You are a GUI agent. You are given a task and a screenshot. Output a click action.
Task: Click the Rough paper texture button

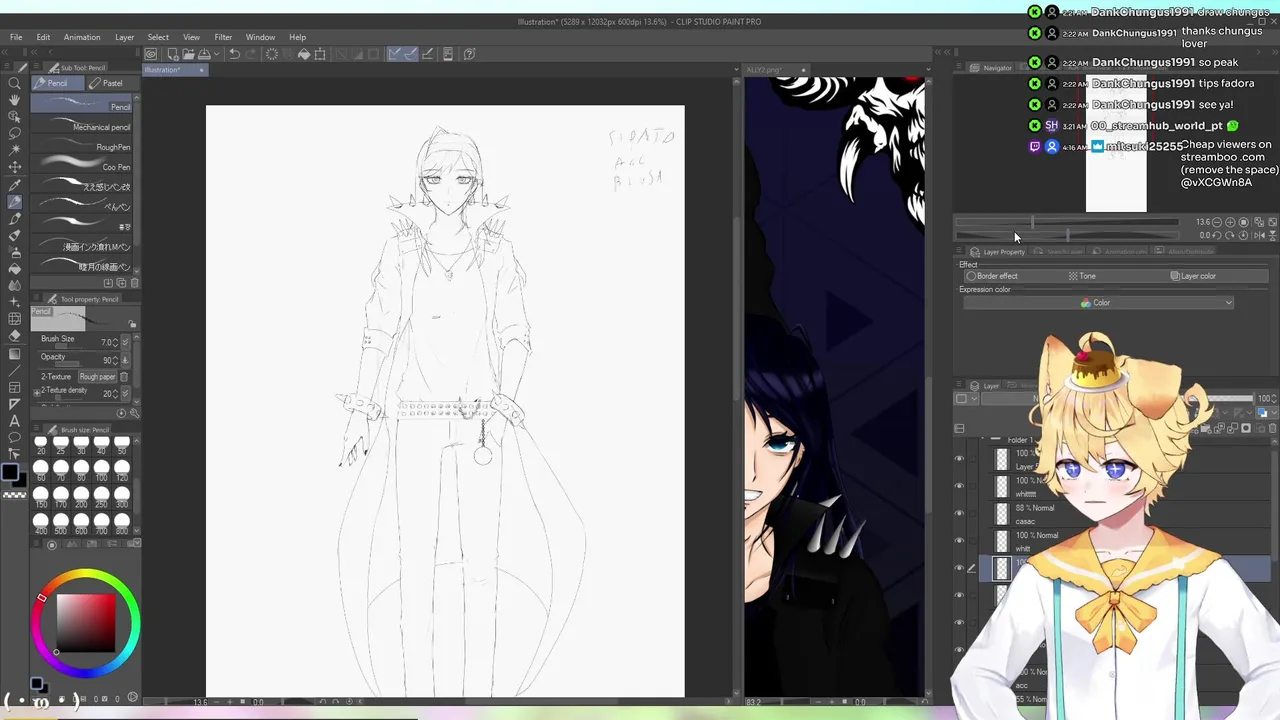[x=98, y=377]
